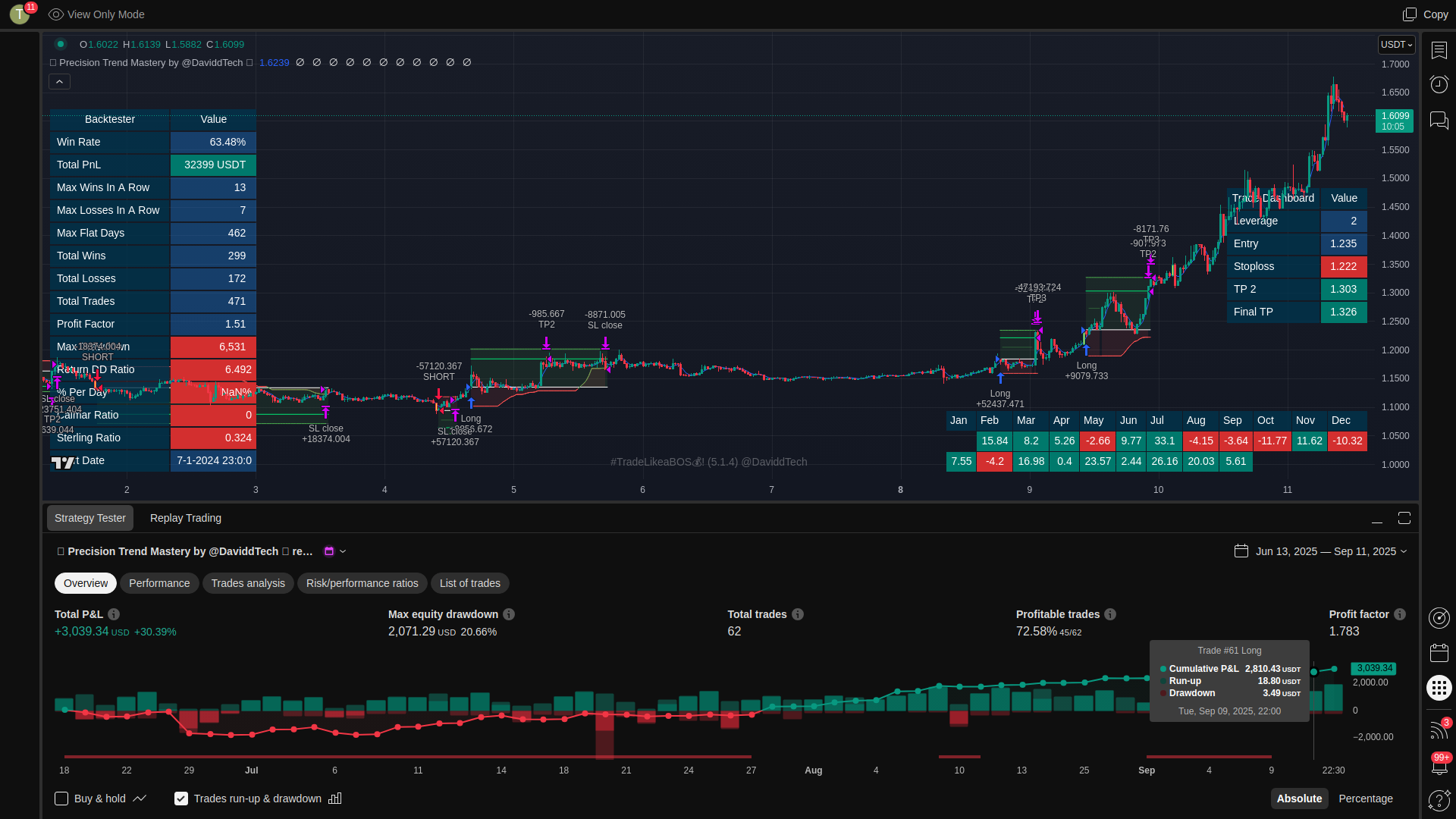Open the USDT currency dropdown
The width and height of the screenshot is (1456, 819).
tap(1396, 45)
